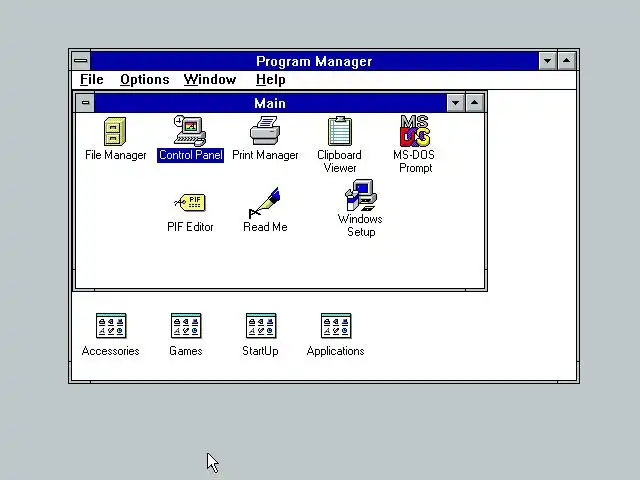Select the File Manager icon
The height and width of the screenshot is (480, 640).
pyautogui.click(x=115, y=131)
